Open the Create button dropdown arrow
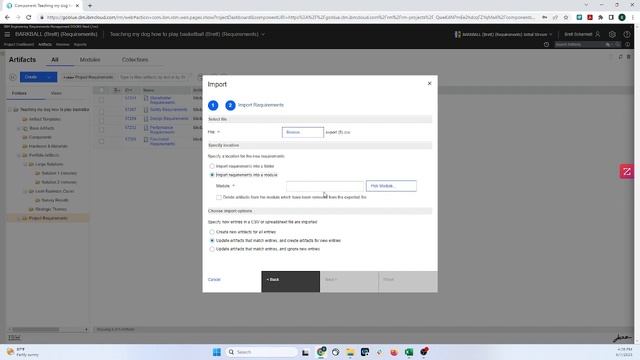The image size is (640, 360). click(49, 77)
